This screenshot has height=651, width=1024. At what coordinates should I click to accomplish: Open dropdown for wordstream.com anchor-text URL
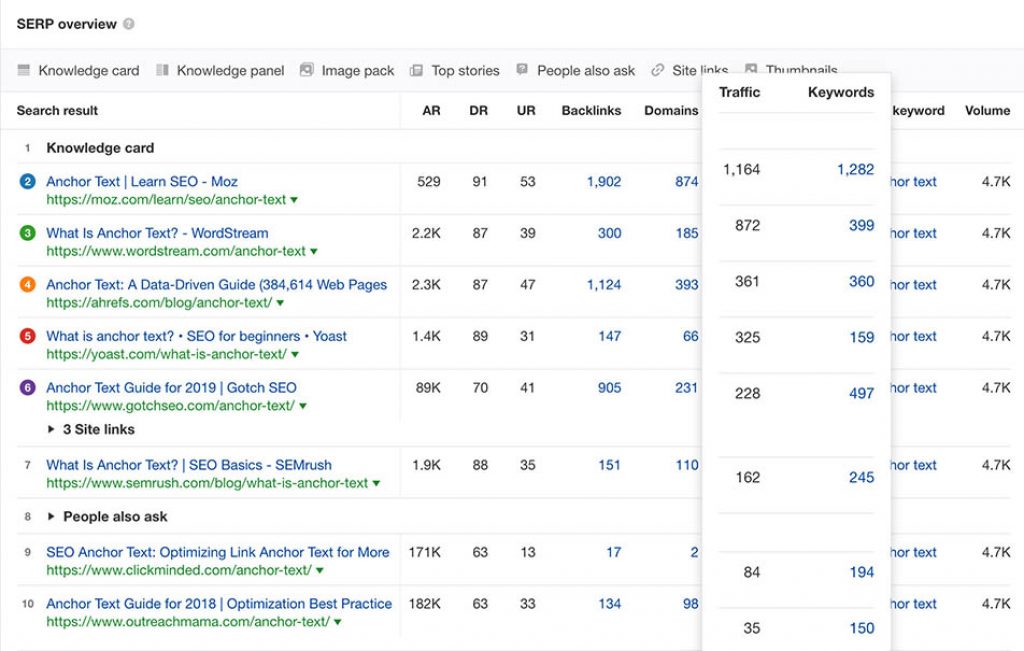(x=314, y=252)
